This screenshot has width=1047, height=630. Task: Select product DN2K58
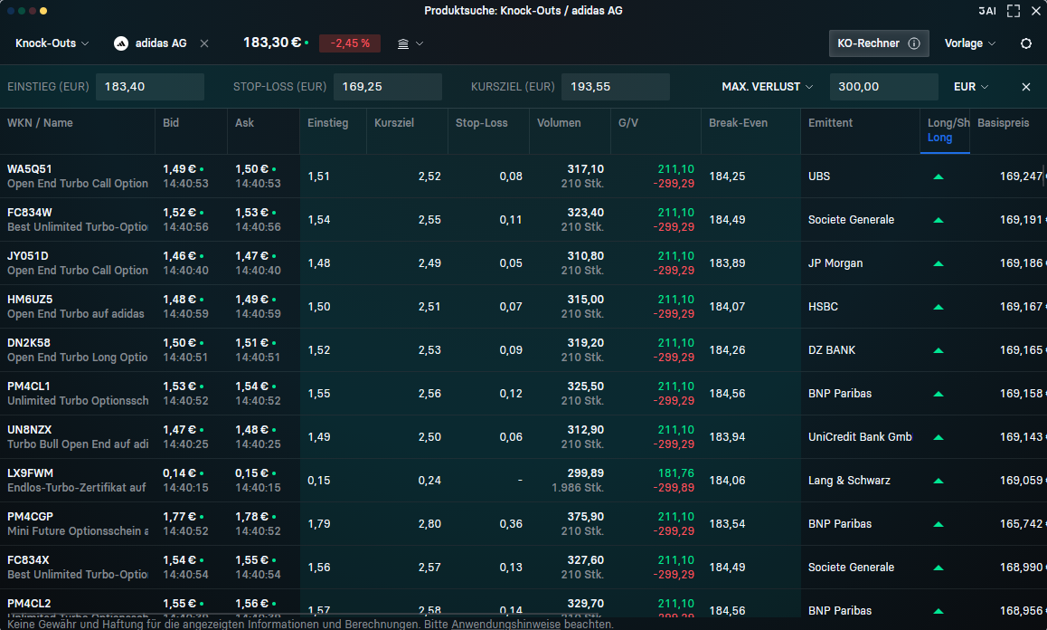[x=29, y=343]
